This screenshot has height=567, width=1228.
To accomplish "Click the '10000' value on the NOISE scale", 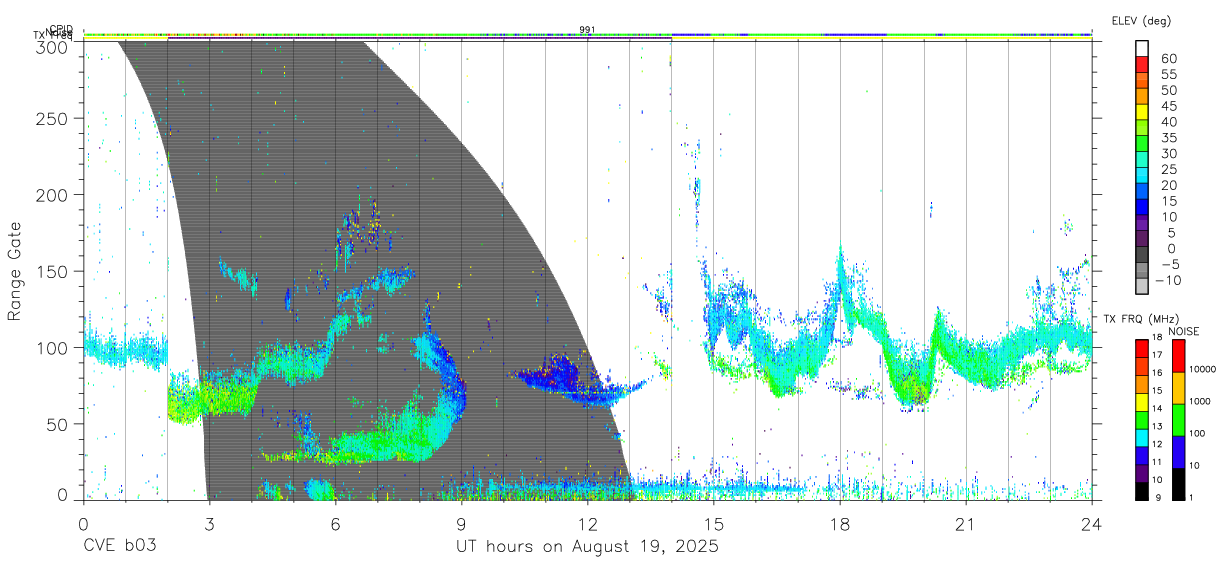I will [1204, 370].
